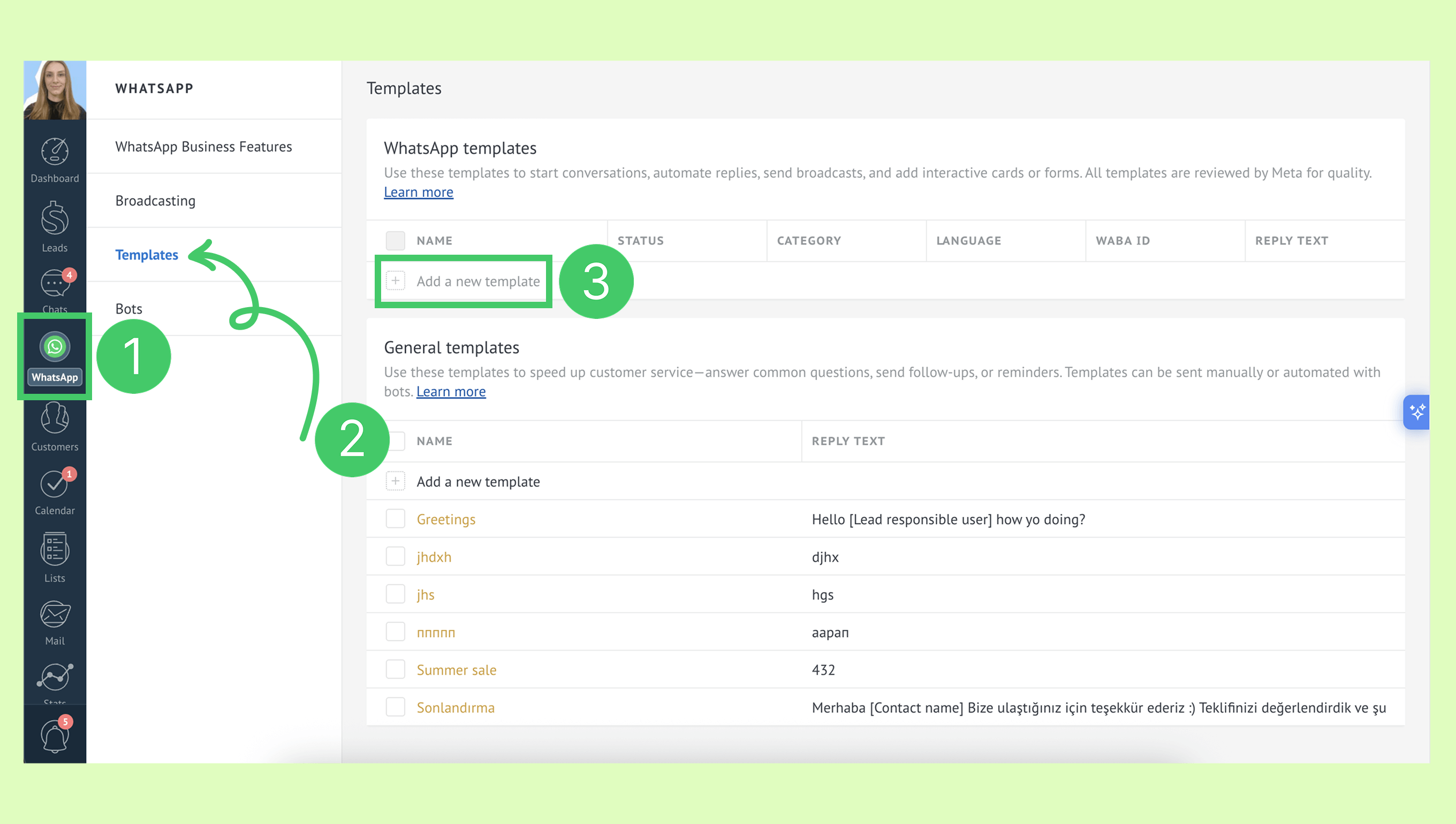Check the Greetings template checkbox
Image resolution: width=1456 pixels, height=824 pixels.
[x=395, y=519]
